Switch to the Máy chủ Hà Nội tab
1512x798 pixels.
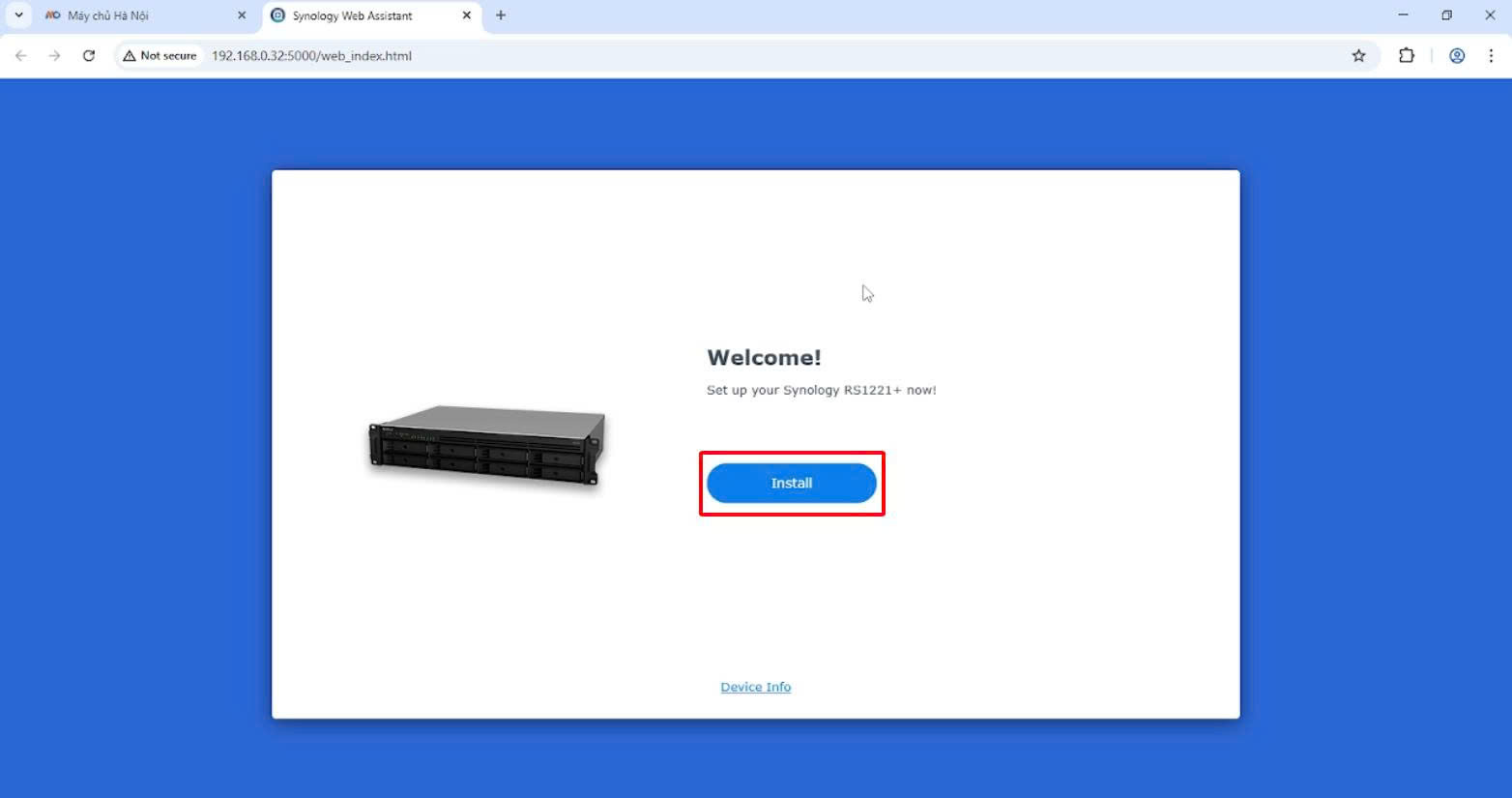click(x=135, y=15)
